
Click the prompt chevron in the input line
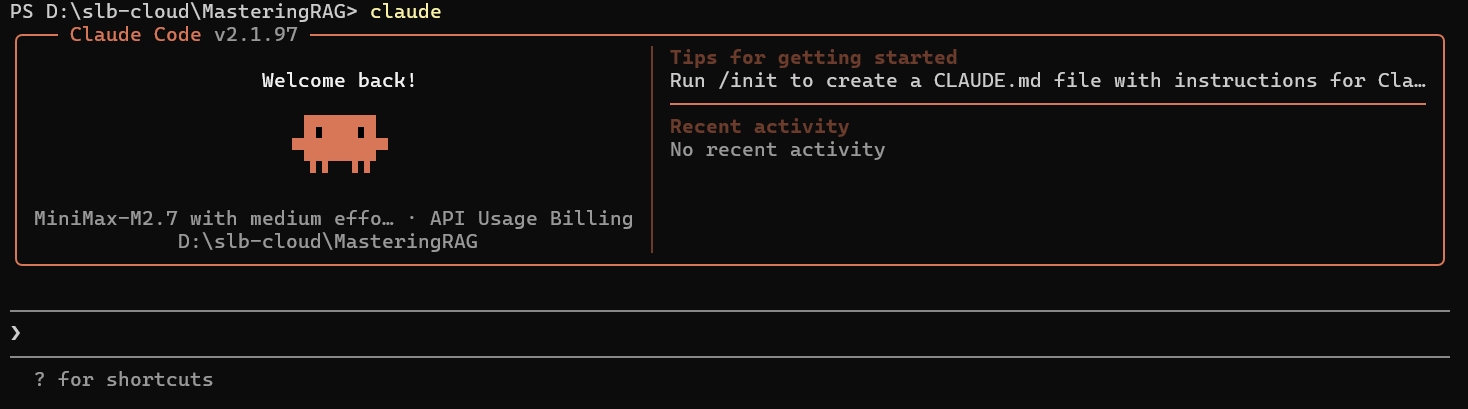[15, 333]
